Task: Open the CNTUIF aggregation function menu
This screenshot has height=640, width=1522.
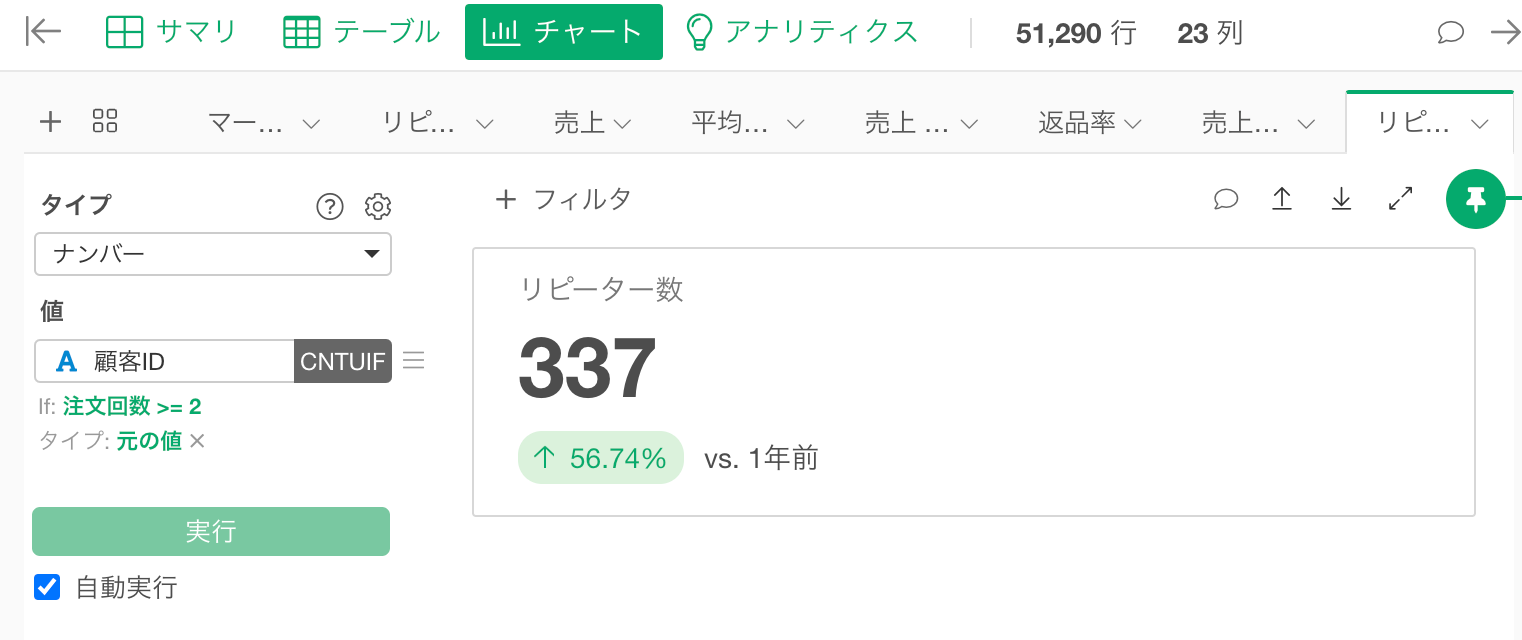Action: click(343, 361)
